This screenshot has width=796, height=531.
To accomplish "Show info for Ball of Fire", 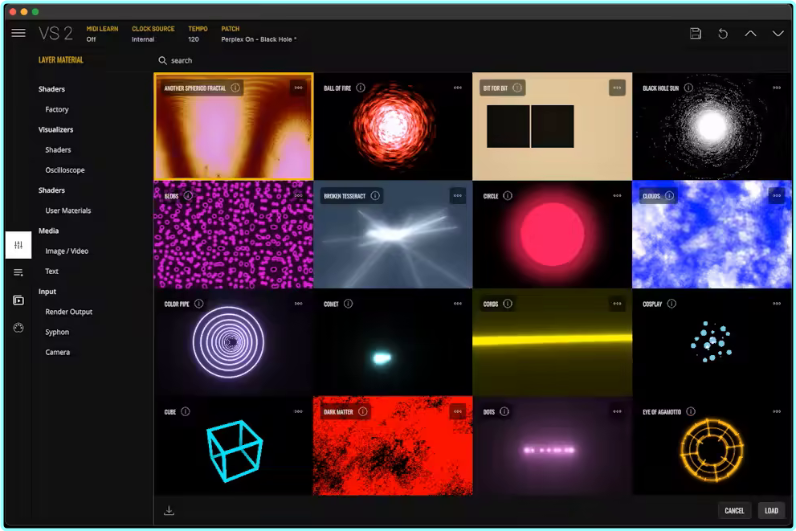I will 360,88.
